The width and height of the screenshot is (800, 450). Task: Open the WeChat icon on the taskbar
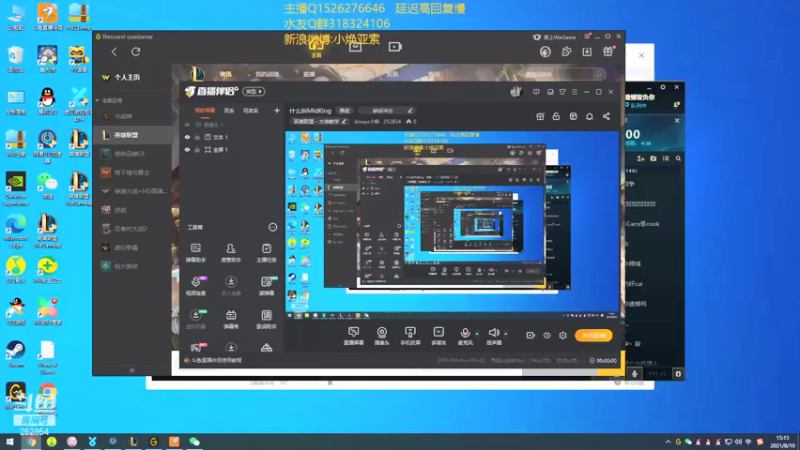coord(194,442)
